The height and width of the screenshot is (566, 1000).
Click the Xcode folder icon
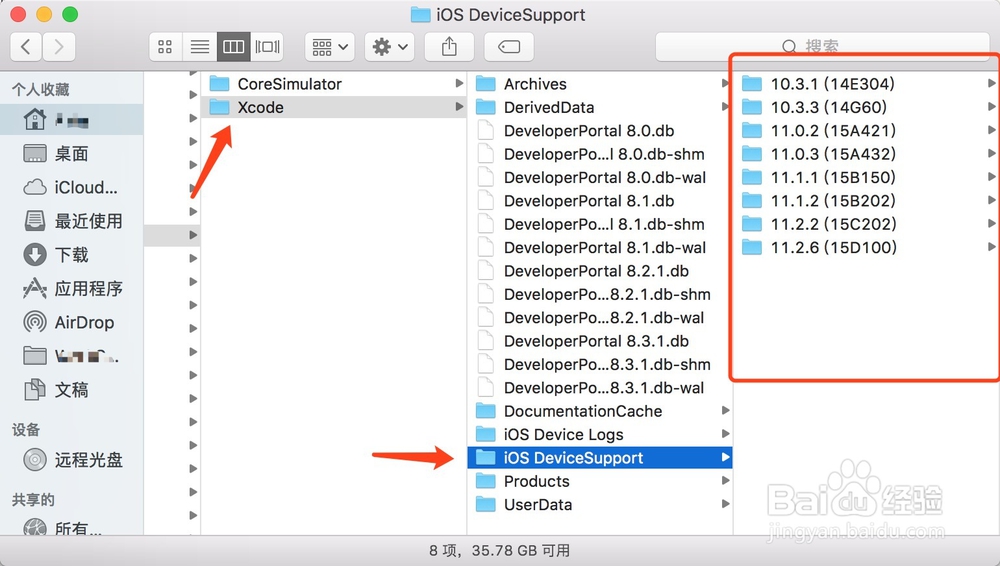(219, 107)
